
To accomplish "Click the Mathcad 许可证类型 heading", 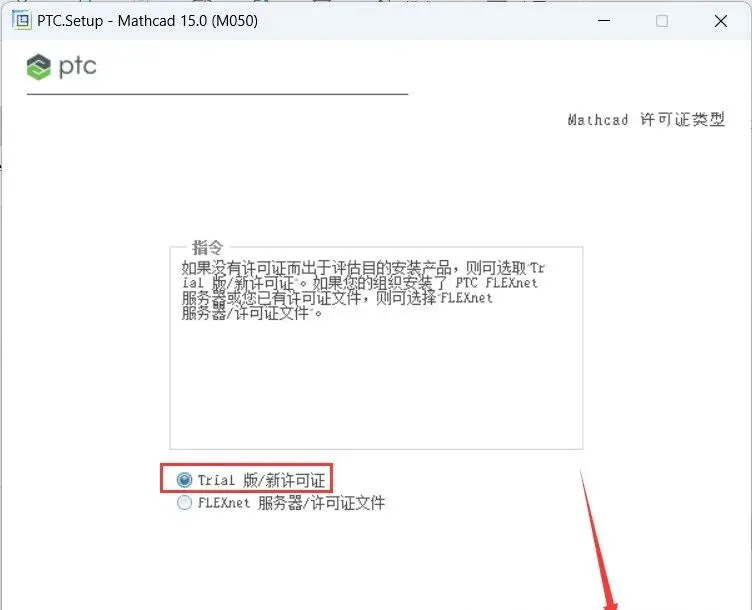I will [x=646, y=119].
